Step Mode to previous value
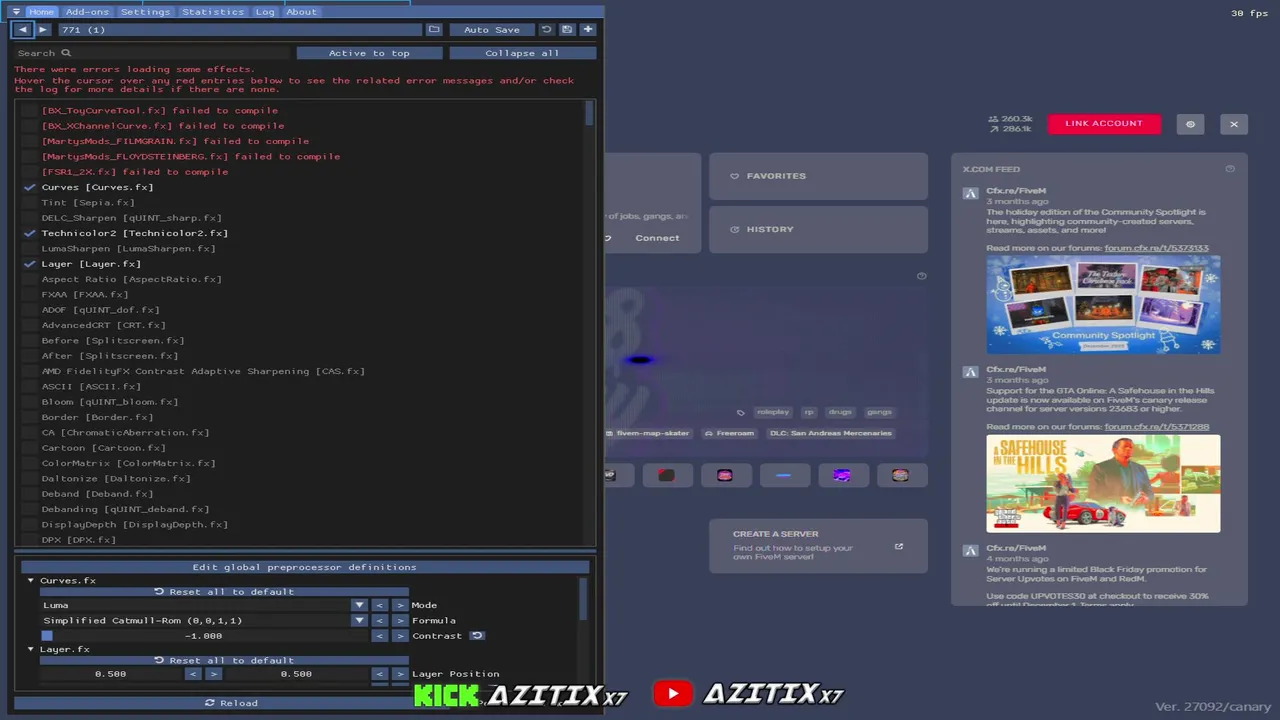1280x720 pixels. coord(380,605)
